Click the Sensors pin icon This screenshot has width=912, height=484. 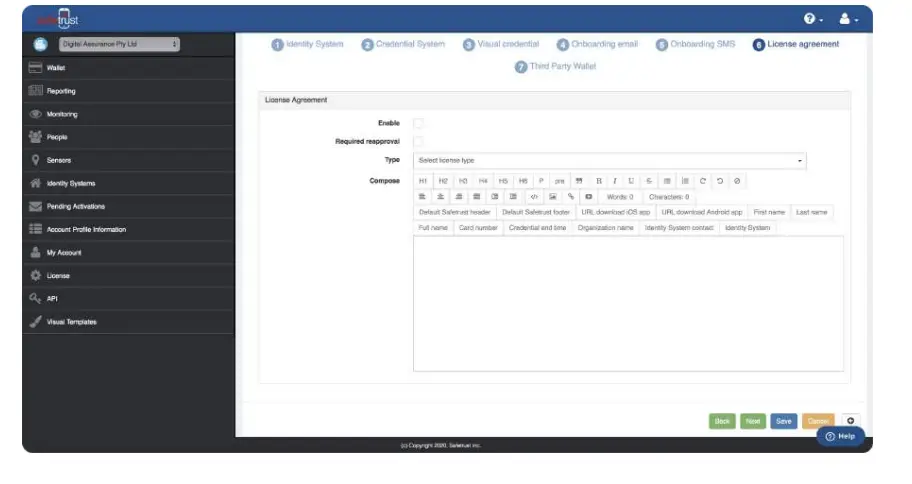[x=35, y=160]
